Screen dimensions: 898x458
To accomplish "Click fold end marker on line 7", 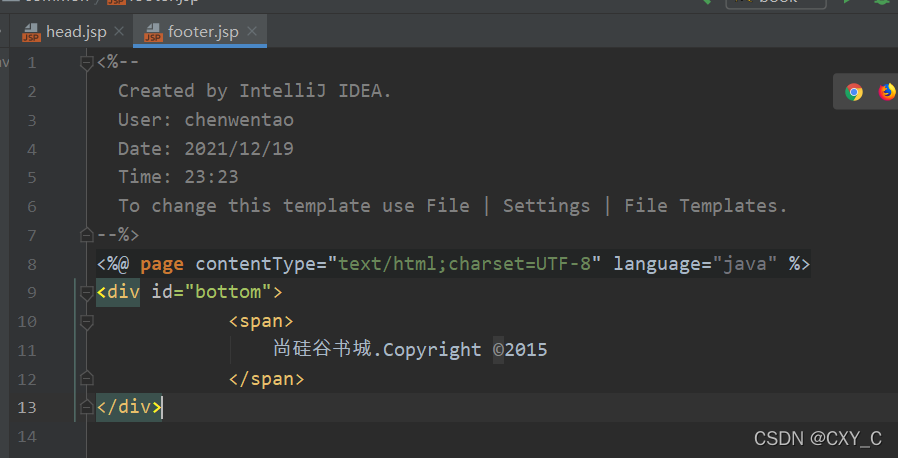I will coord(86,235).
